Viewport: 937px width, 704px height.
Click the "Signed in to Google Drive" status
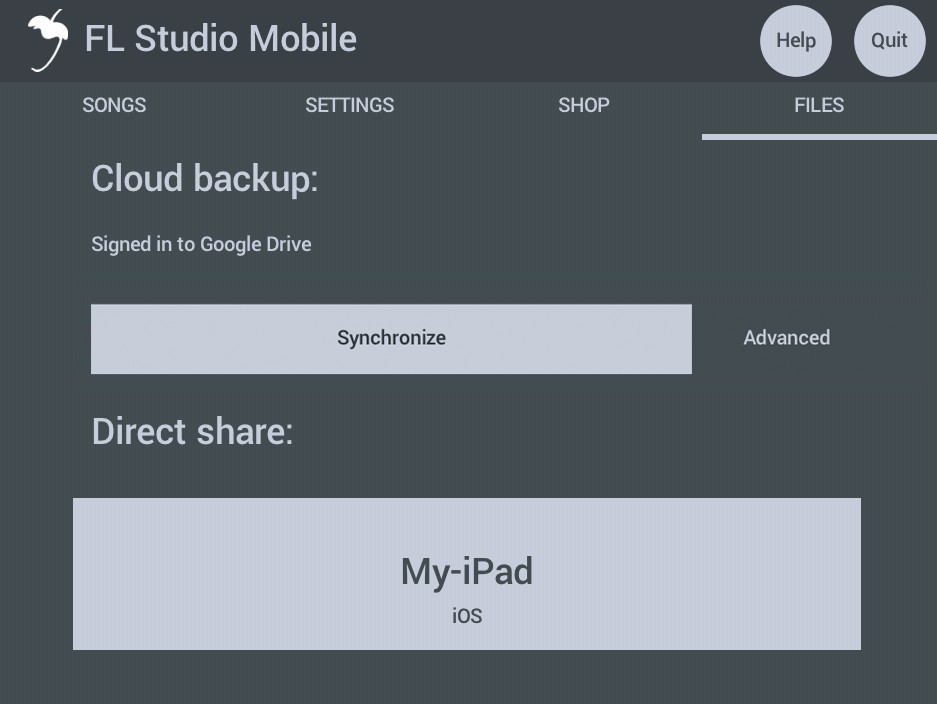(201, 244)
